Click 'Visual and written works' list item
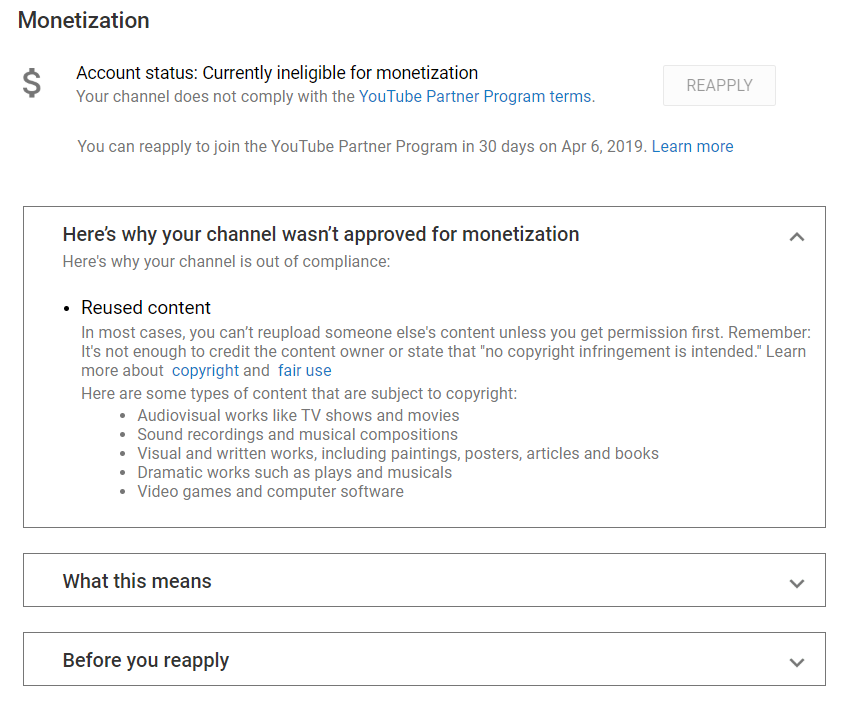The height and width of the screenshot is (705, 847). (398, 453)
